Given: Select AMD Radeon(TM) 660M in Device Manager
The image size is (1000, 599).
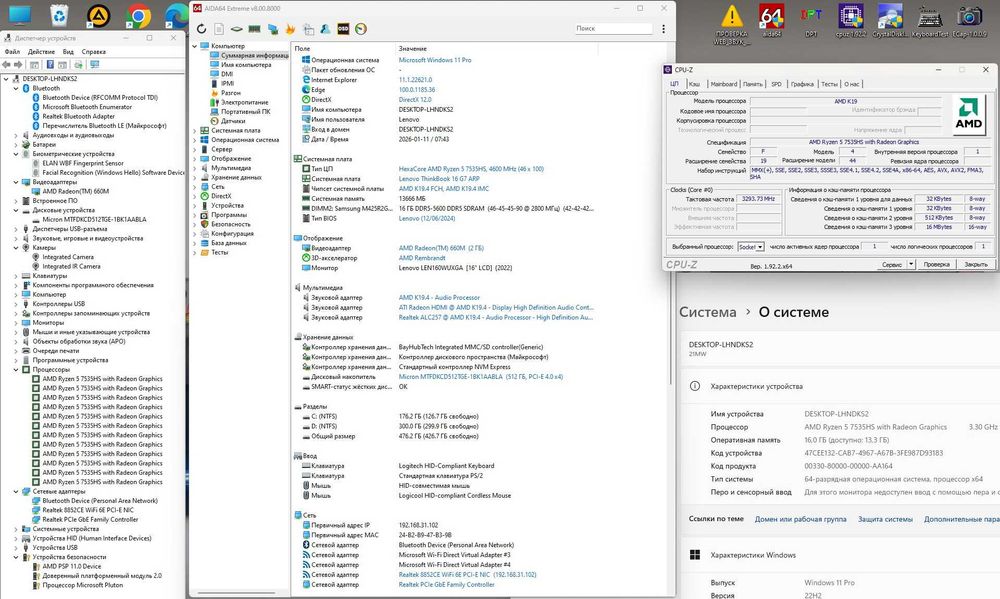Looking at the screenshot, I should pyautogui.click(x=75, y=191).
